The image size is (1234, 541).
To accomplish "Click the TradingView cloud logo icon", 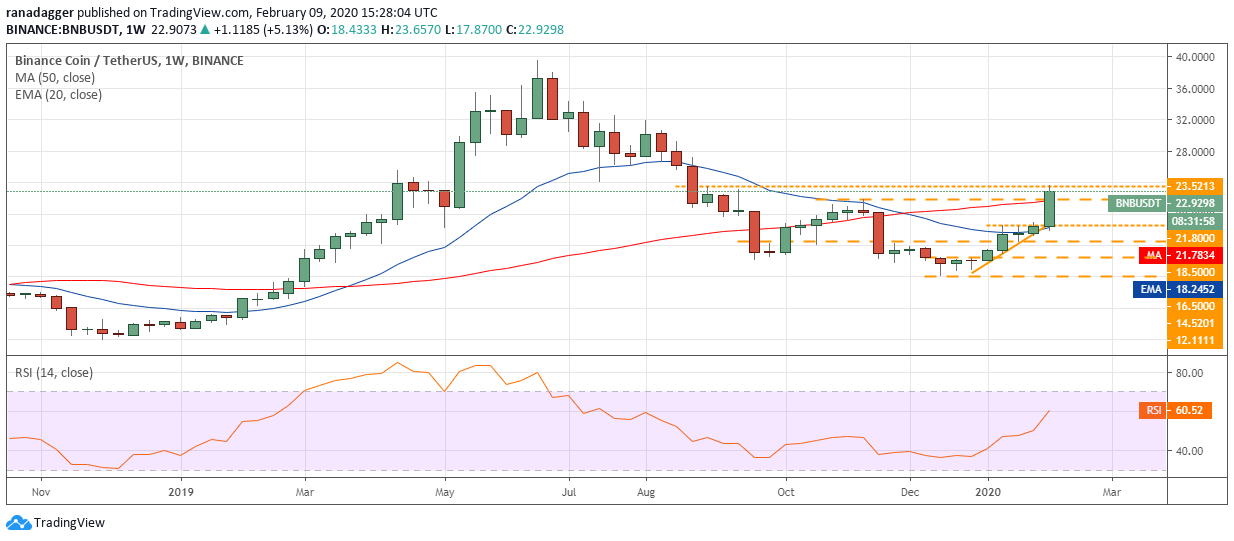I will click(x=18, y=523).
